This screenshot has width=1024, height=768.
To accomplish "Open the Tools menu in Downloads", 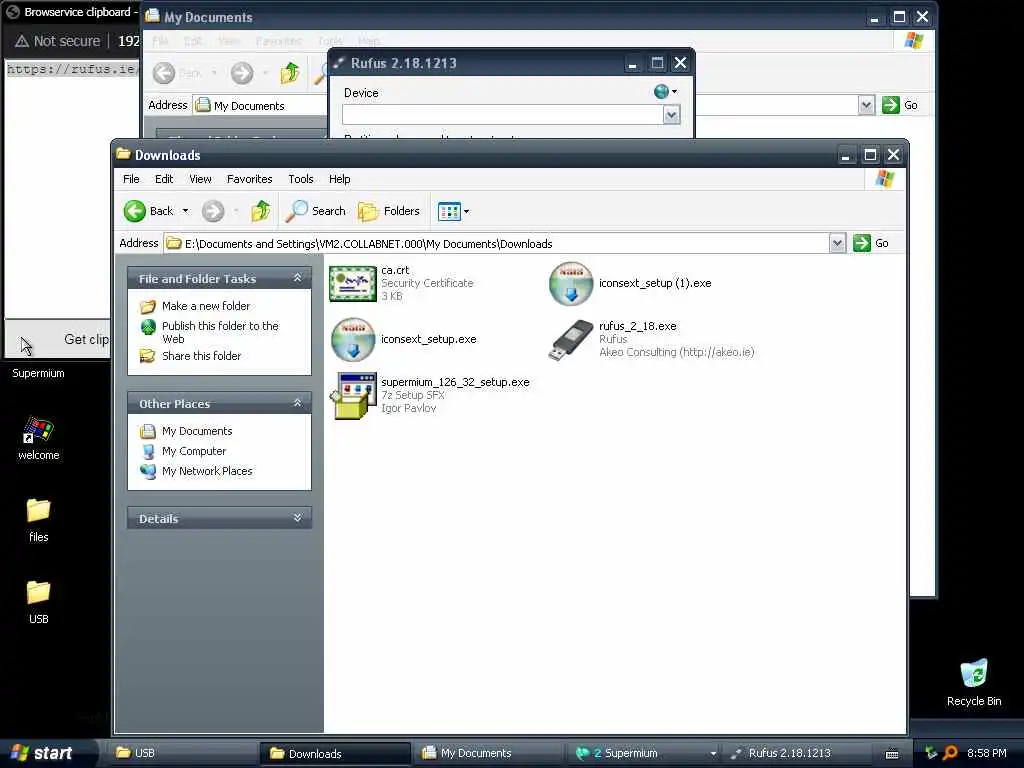I will click(x=300, y=179).
